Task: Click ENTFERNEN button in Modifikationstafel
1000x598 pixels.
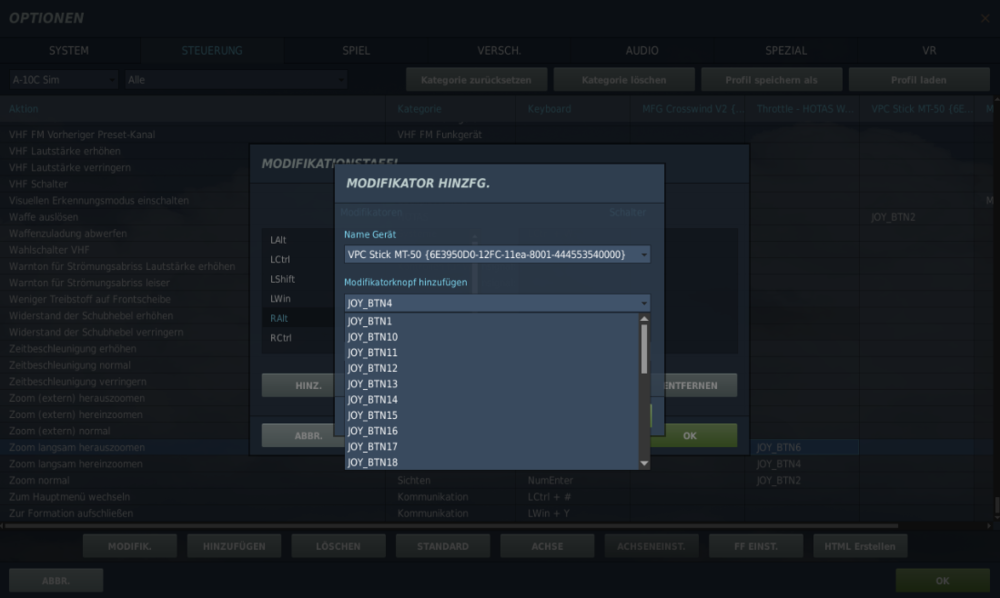Action: [700, 386]
